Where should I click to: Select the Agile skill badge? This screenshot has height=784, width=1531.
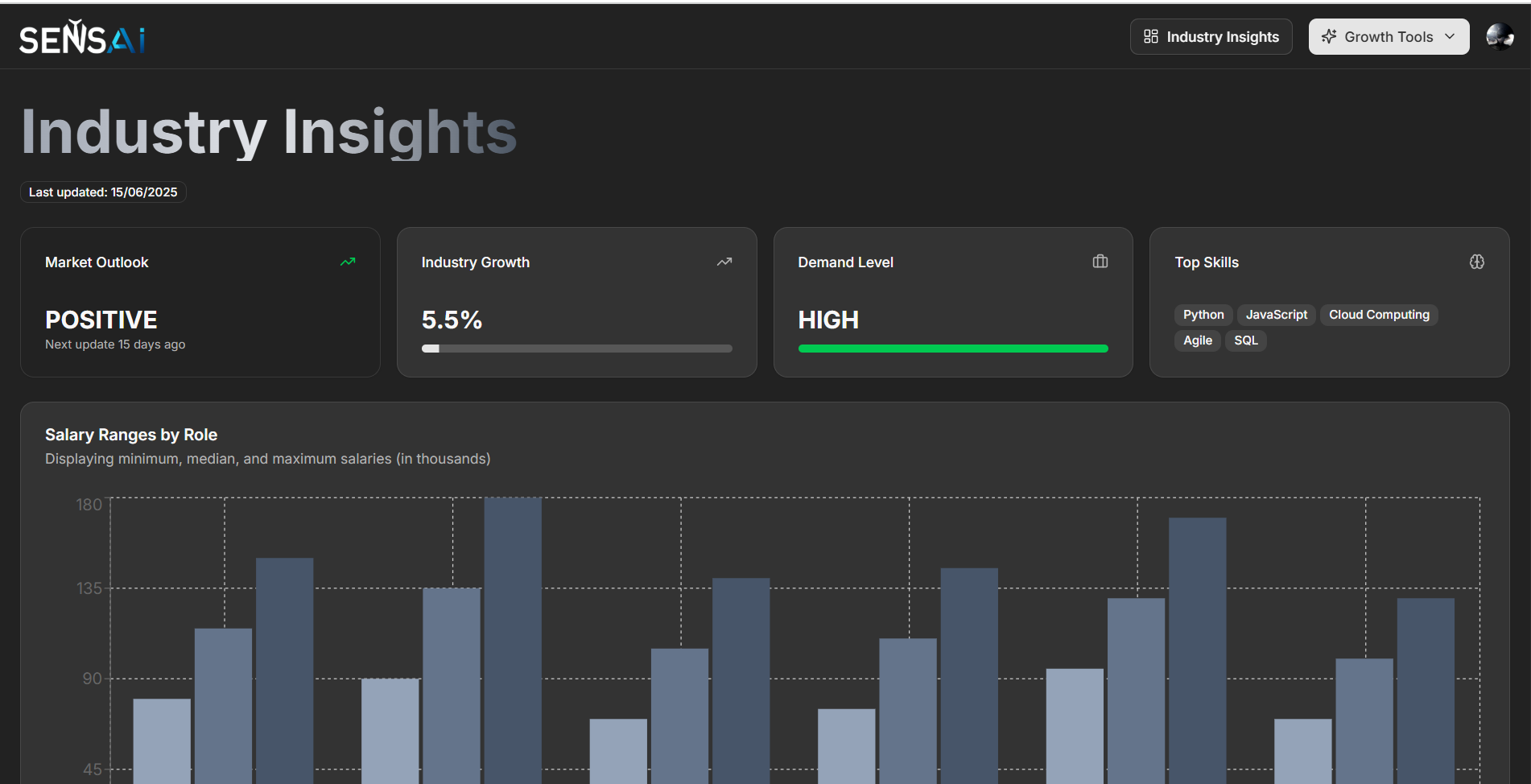click(x=1198, y=340)
